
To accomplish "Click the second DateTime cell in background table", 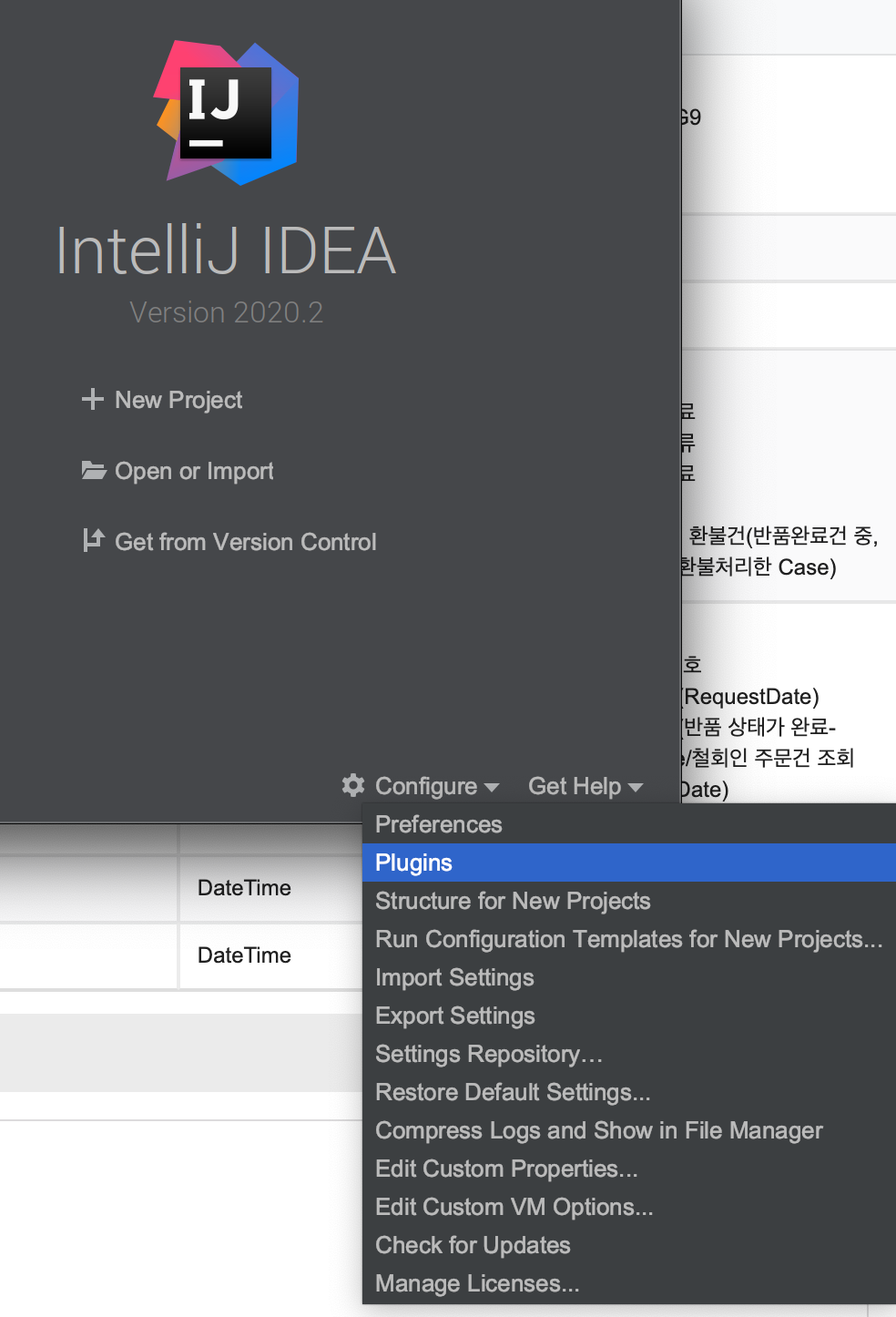I will click(x=244, y=955).
